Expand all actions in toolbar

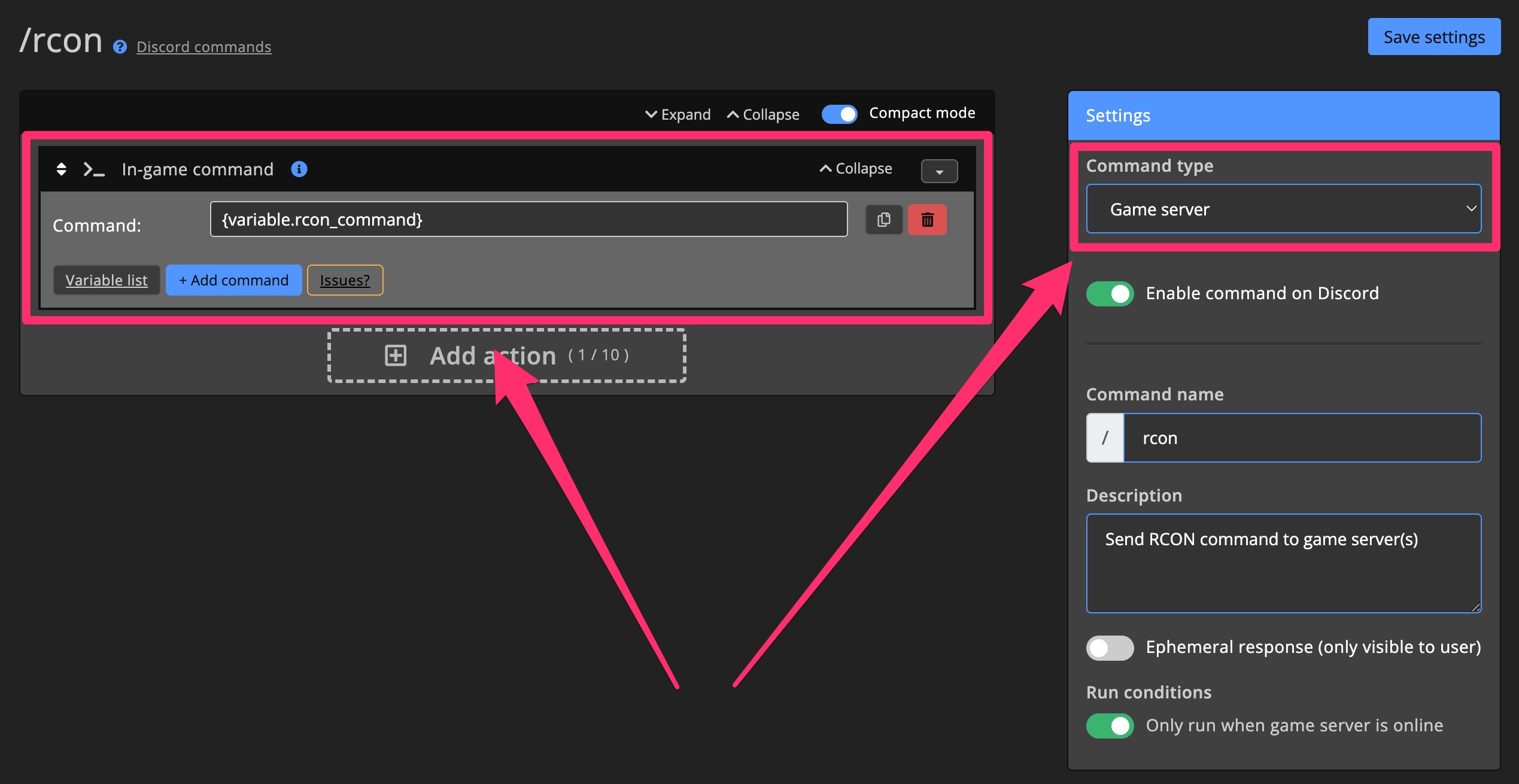tap(678, 114)
